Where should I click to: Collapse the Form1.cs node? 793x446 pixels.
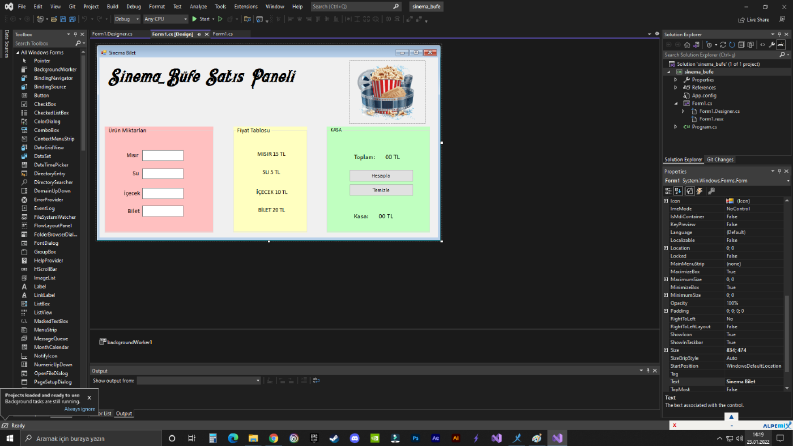pyautogui.click(x=676, y=104)
